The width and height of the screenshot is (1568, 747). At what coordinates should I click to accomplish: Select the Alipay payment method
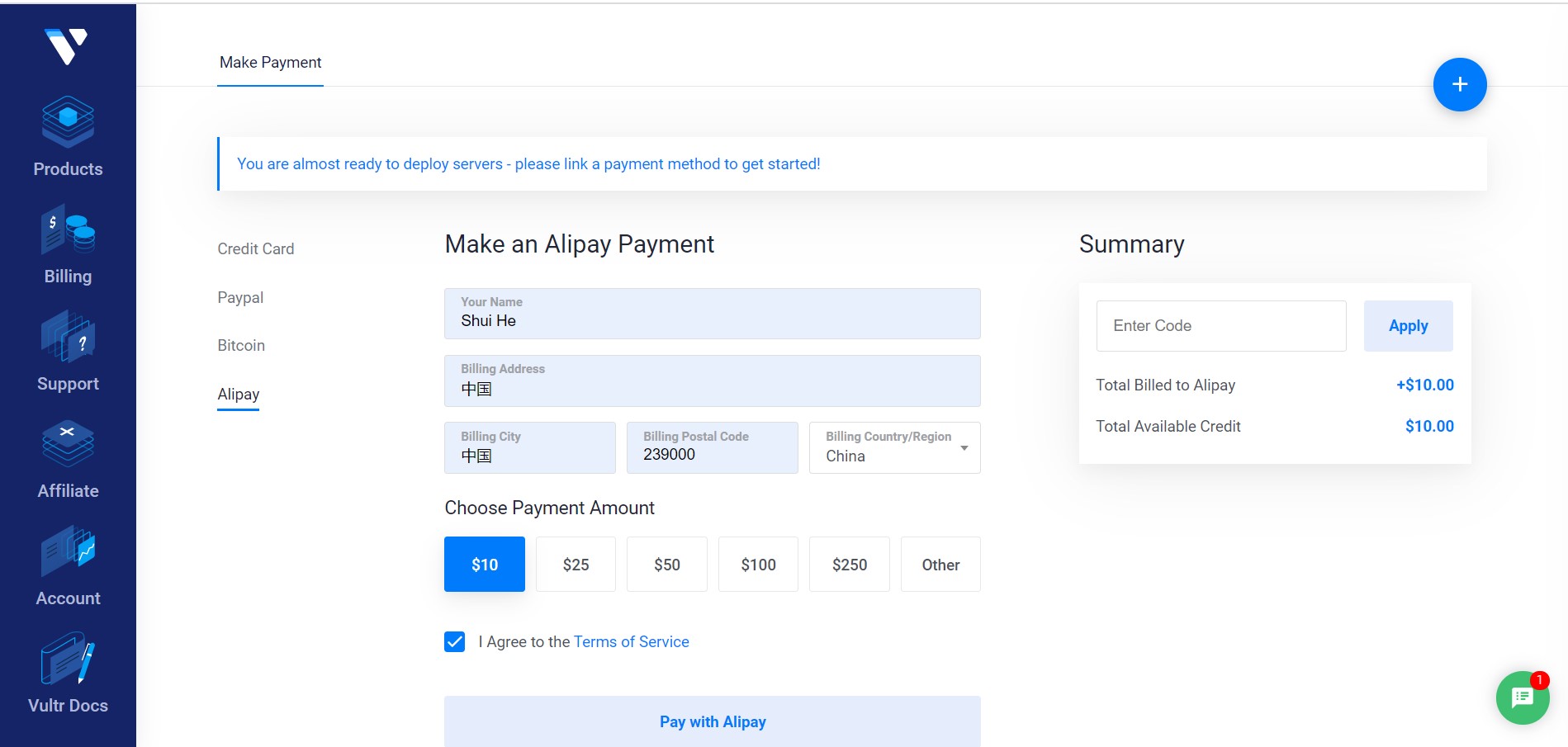point(239,394)
